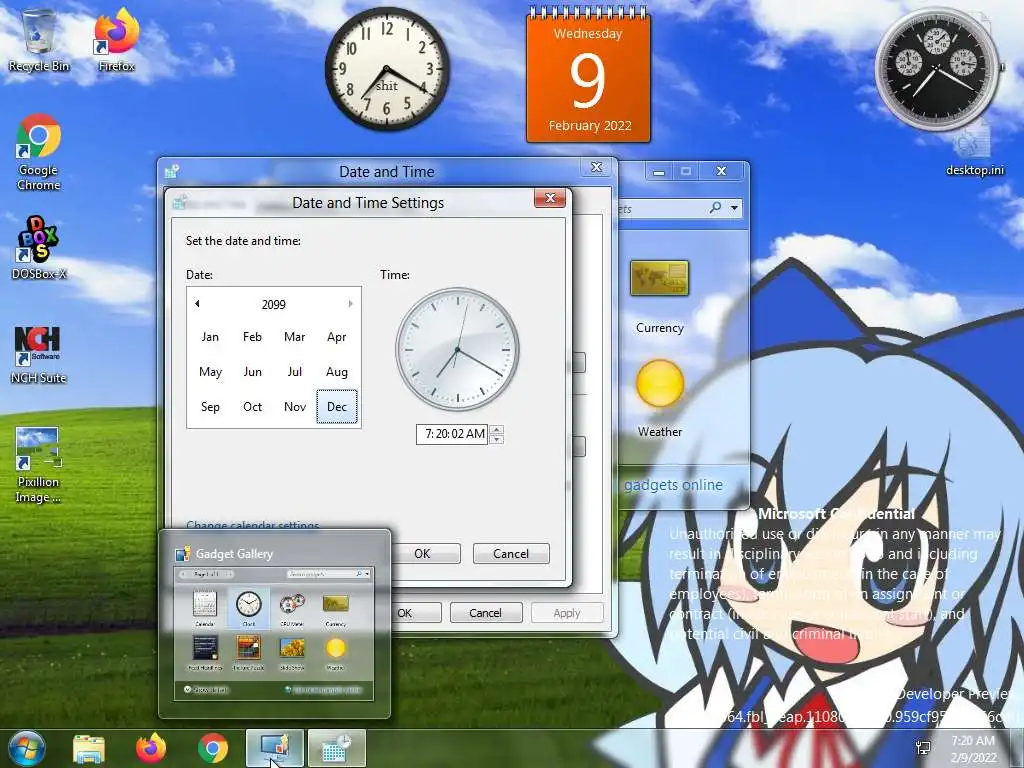Click Cancel in Date and Time Settings
This screenshot has height=768, width=1024.
(511, 554)
